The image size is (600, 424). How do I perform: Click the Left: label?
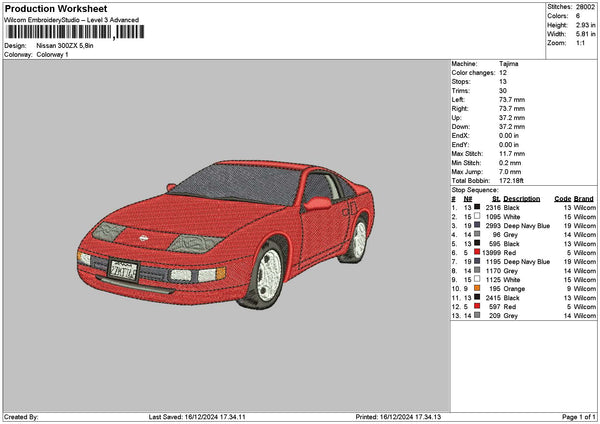click(458, 100)
